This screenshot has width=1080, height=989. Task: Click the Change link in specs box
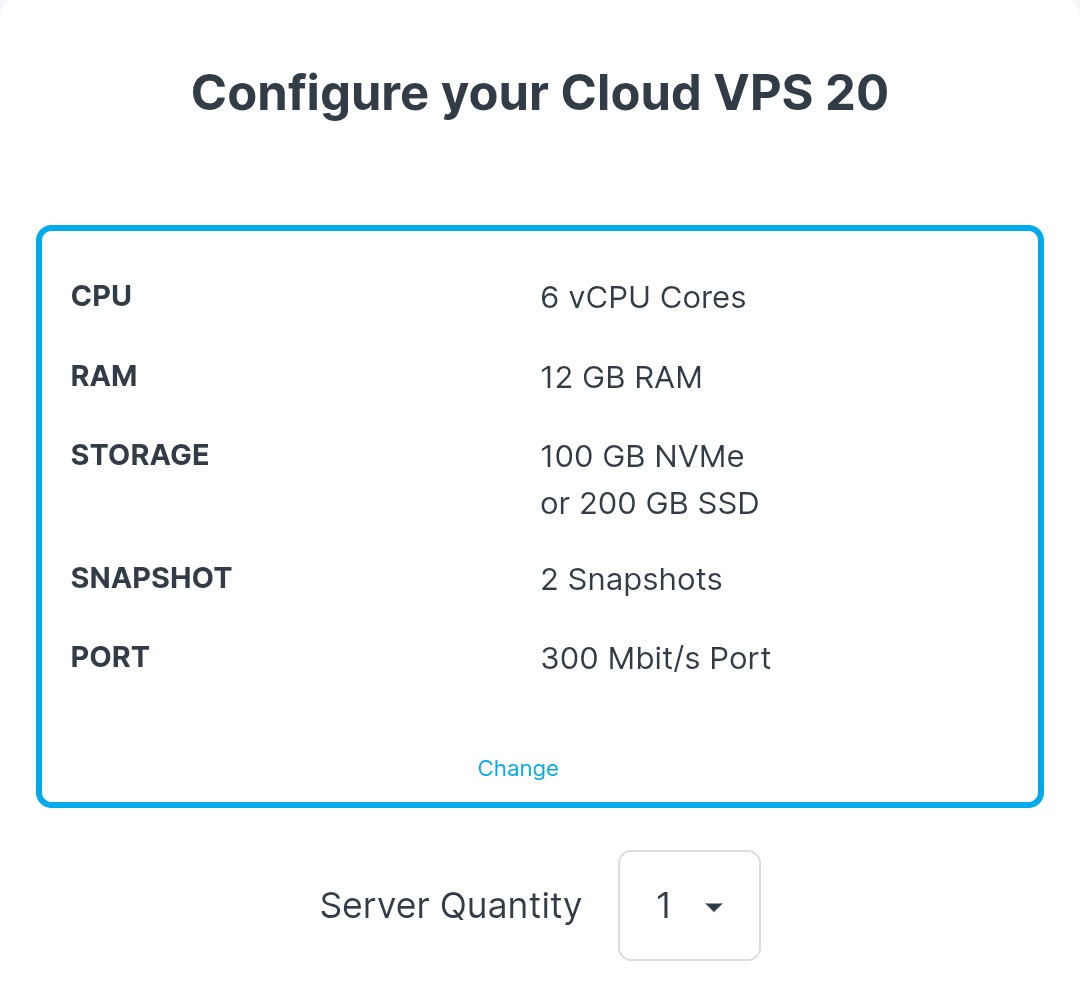tap(518, 768)
